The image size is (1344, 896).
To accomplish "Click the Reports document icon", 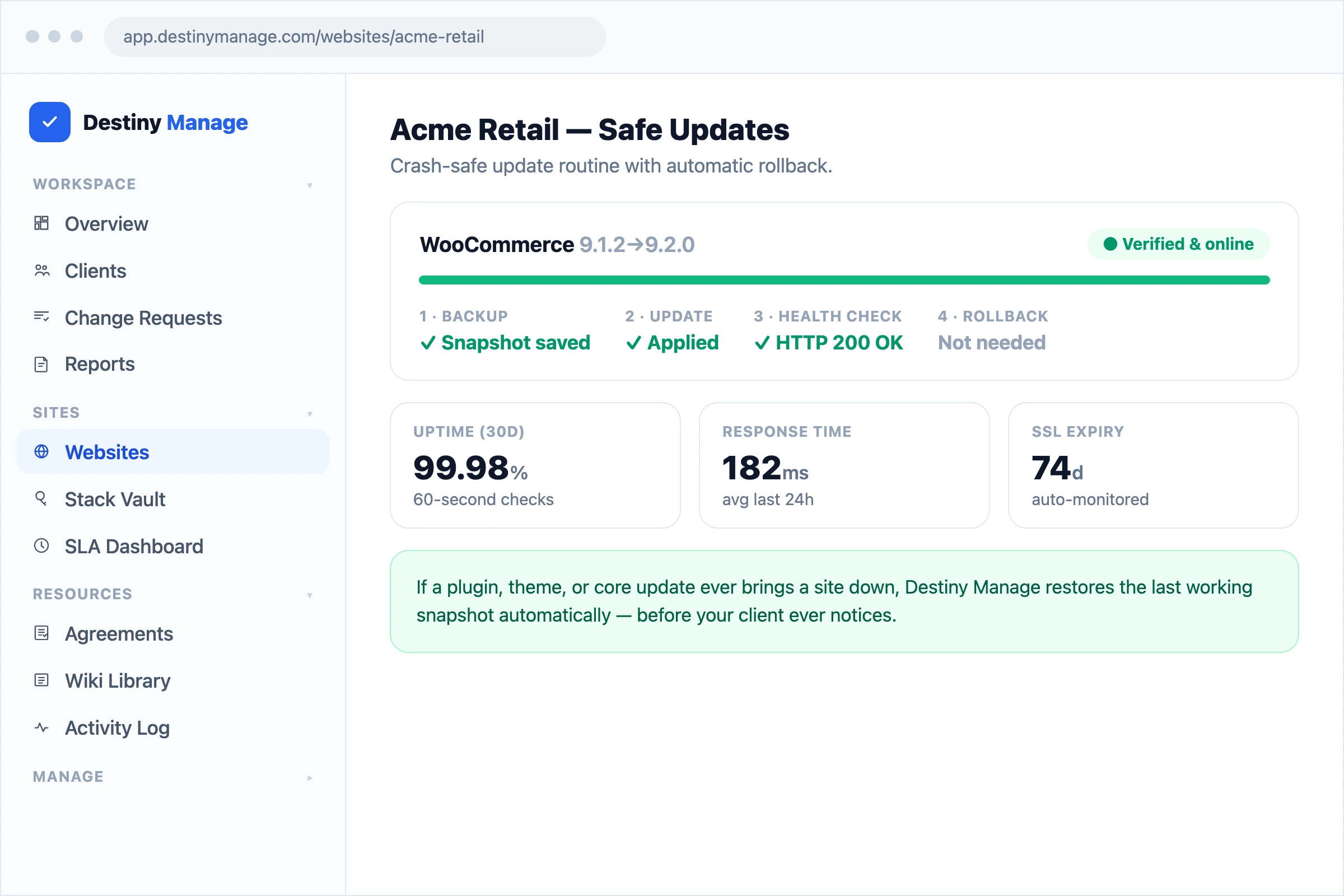I will point(41,364).
